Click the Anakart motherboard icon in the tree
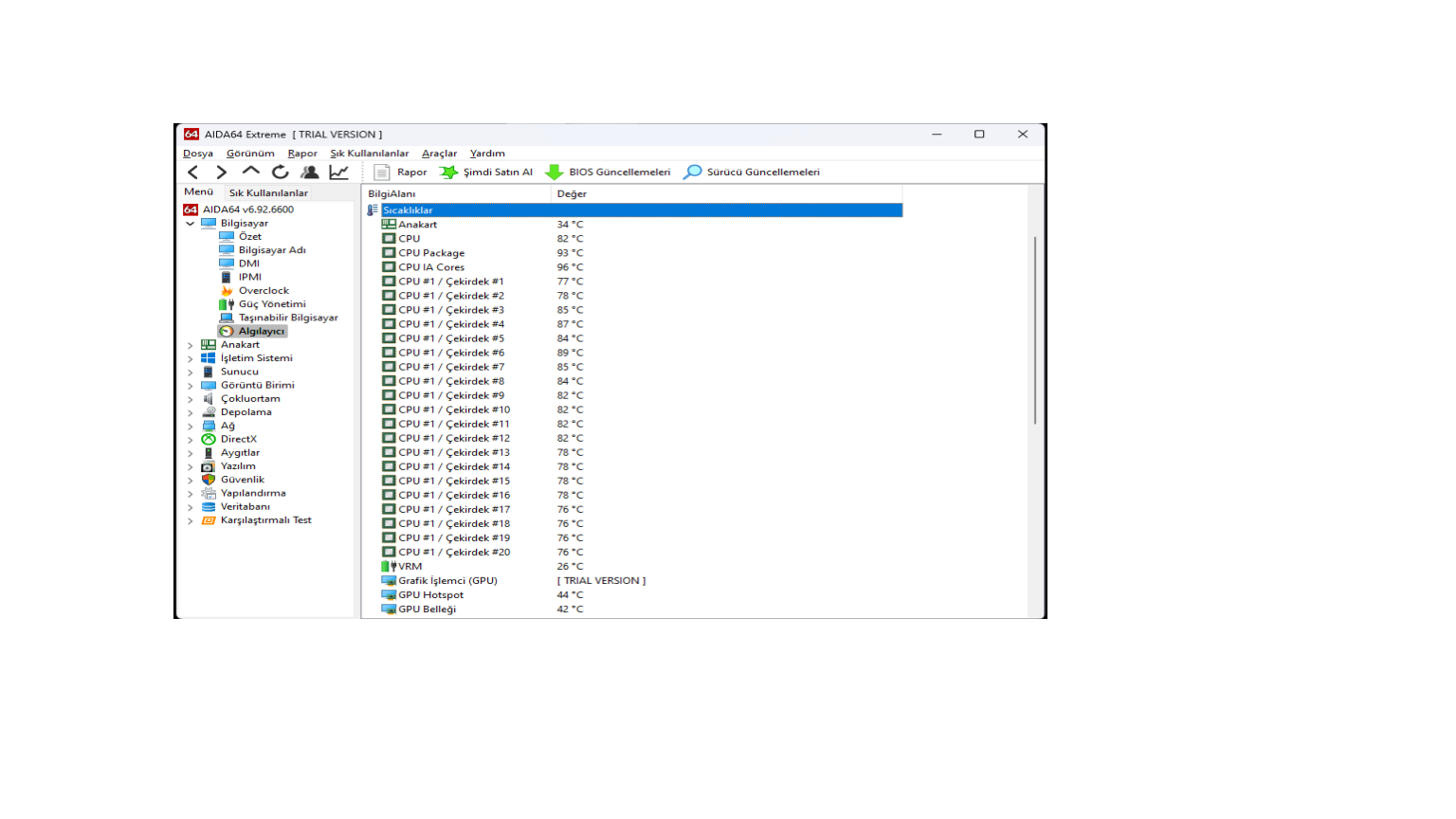This screenshot has width=1456, height=819. [x=209, y=345]
